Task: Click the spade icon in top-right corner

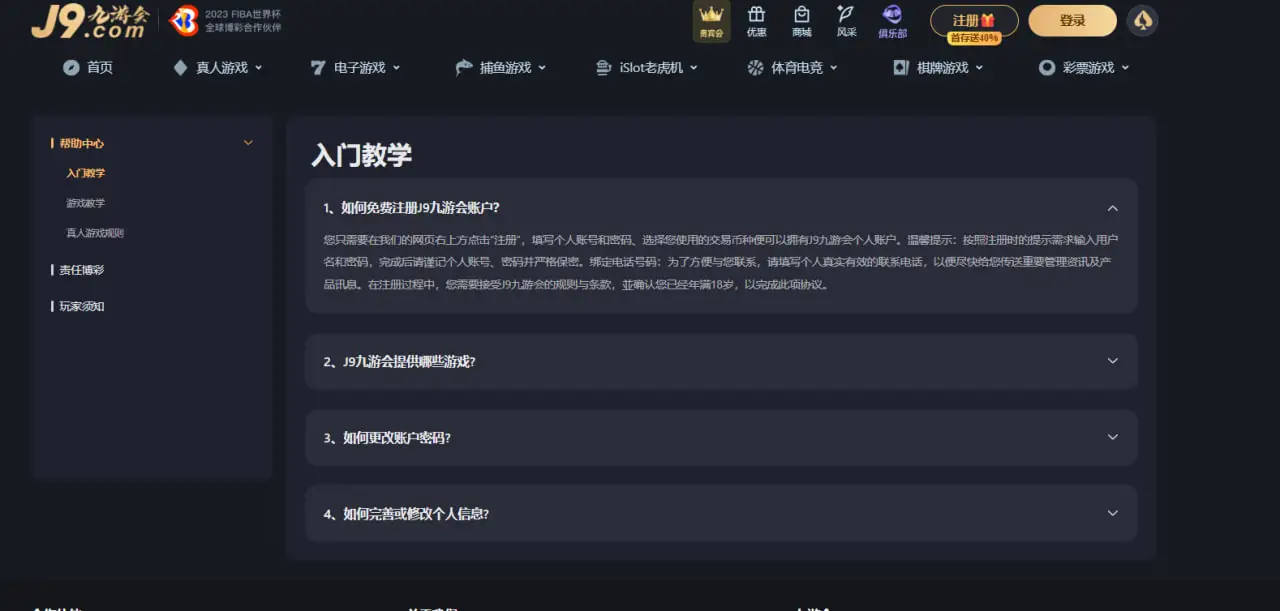Action: pyautogui.click(x=1142, y=20)
